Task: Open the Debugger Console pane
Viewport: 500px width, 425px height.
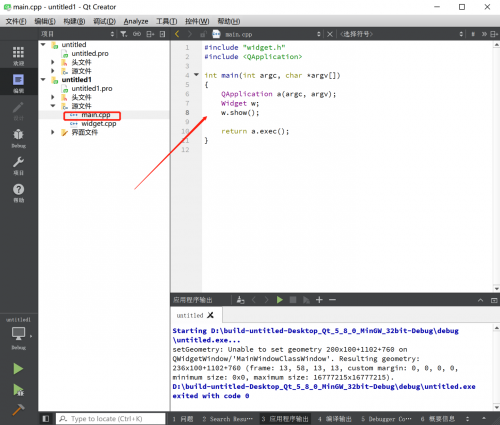Action: 386,419
